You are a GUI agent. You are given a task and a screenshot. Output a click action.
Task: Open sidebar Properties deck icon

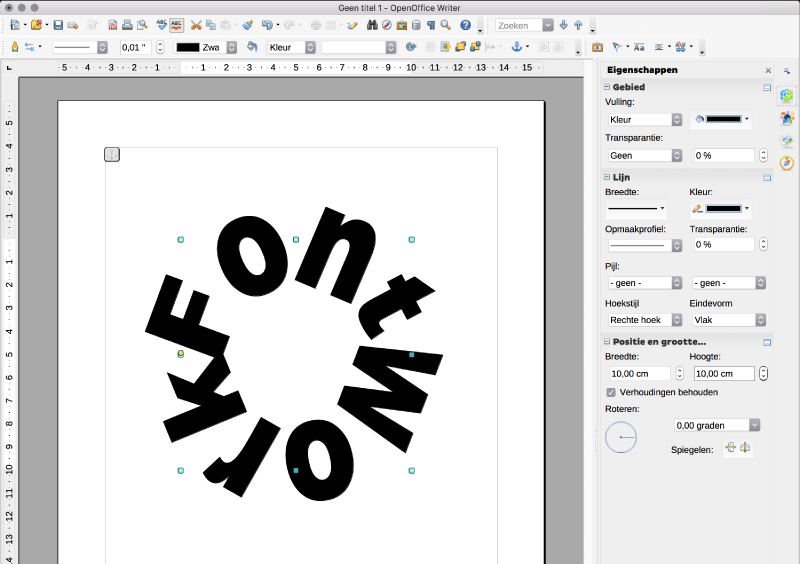pyautogui.click(x=787, y=95)
